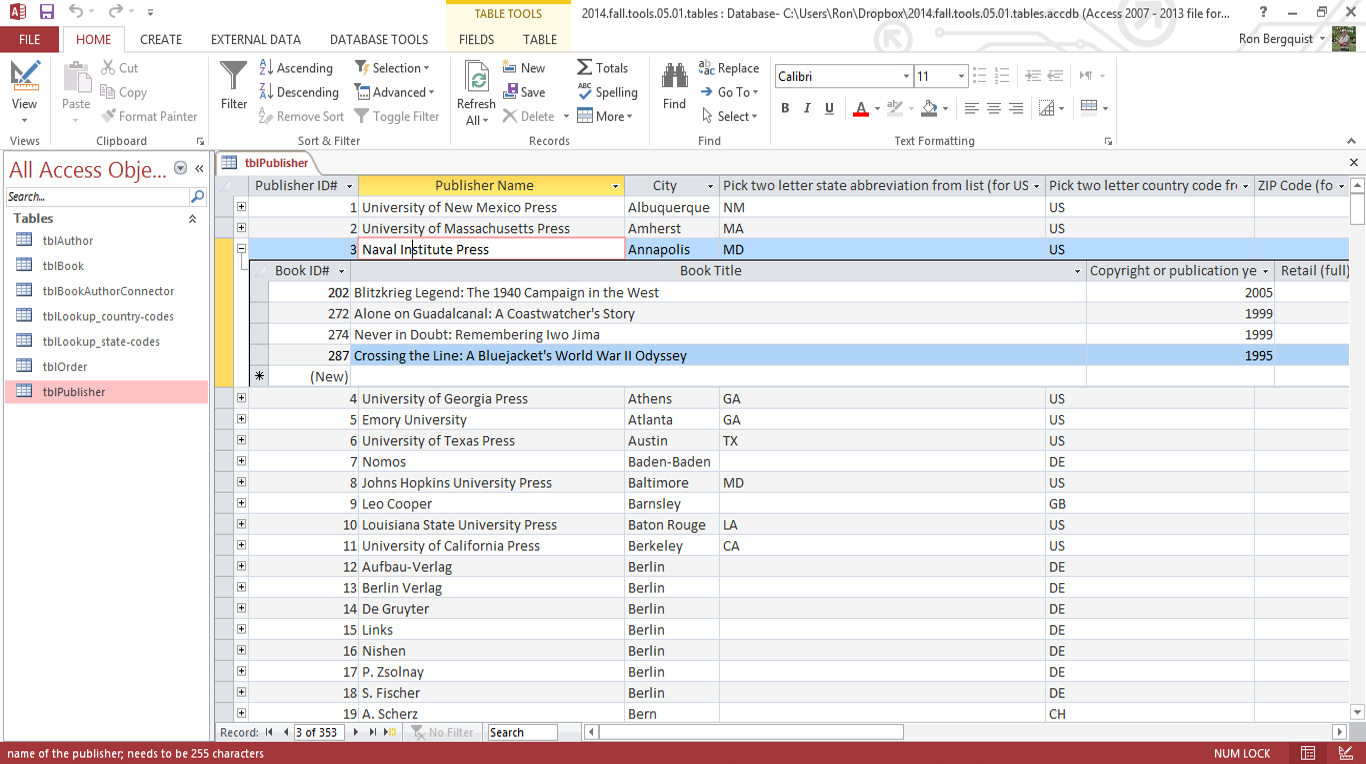This screenshot has width=1366, height=764.
Task: Click the Ron Bergquist account name
Action: click(1277, 39)
